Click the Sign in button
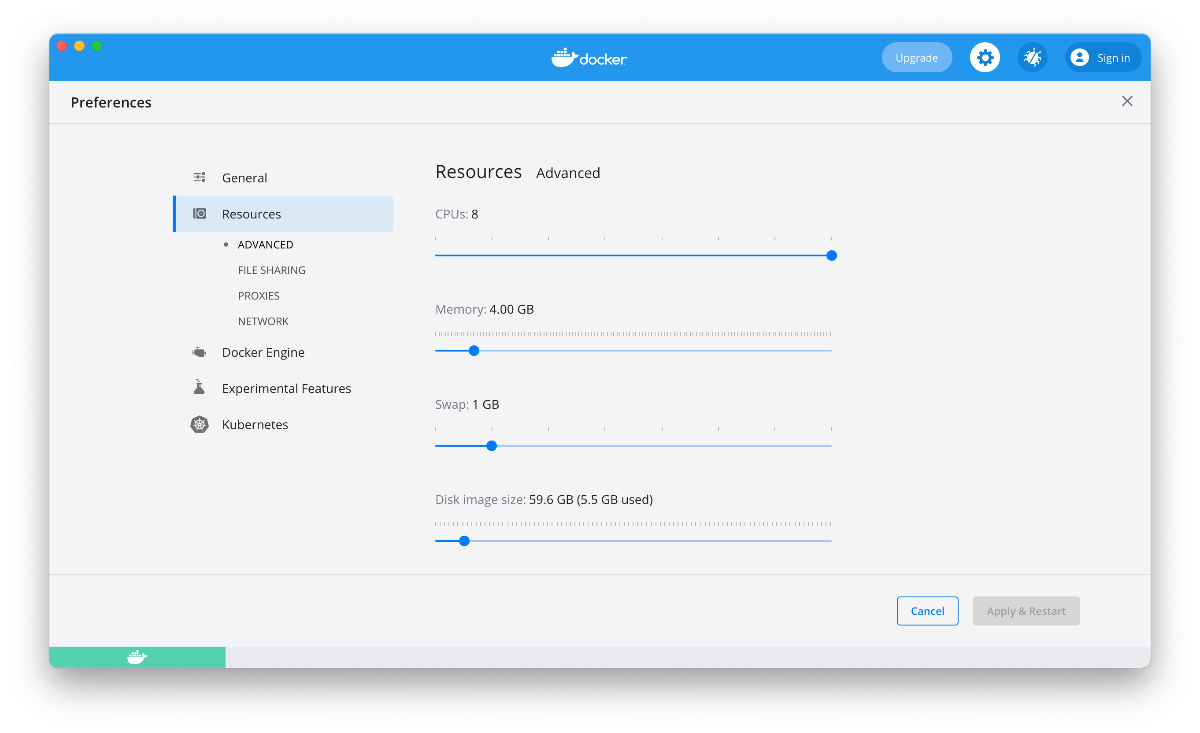 (1103, 58)
